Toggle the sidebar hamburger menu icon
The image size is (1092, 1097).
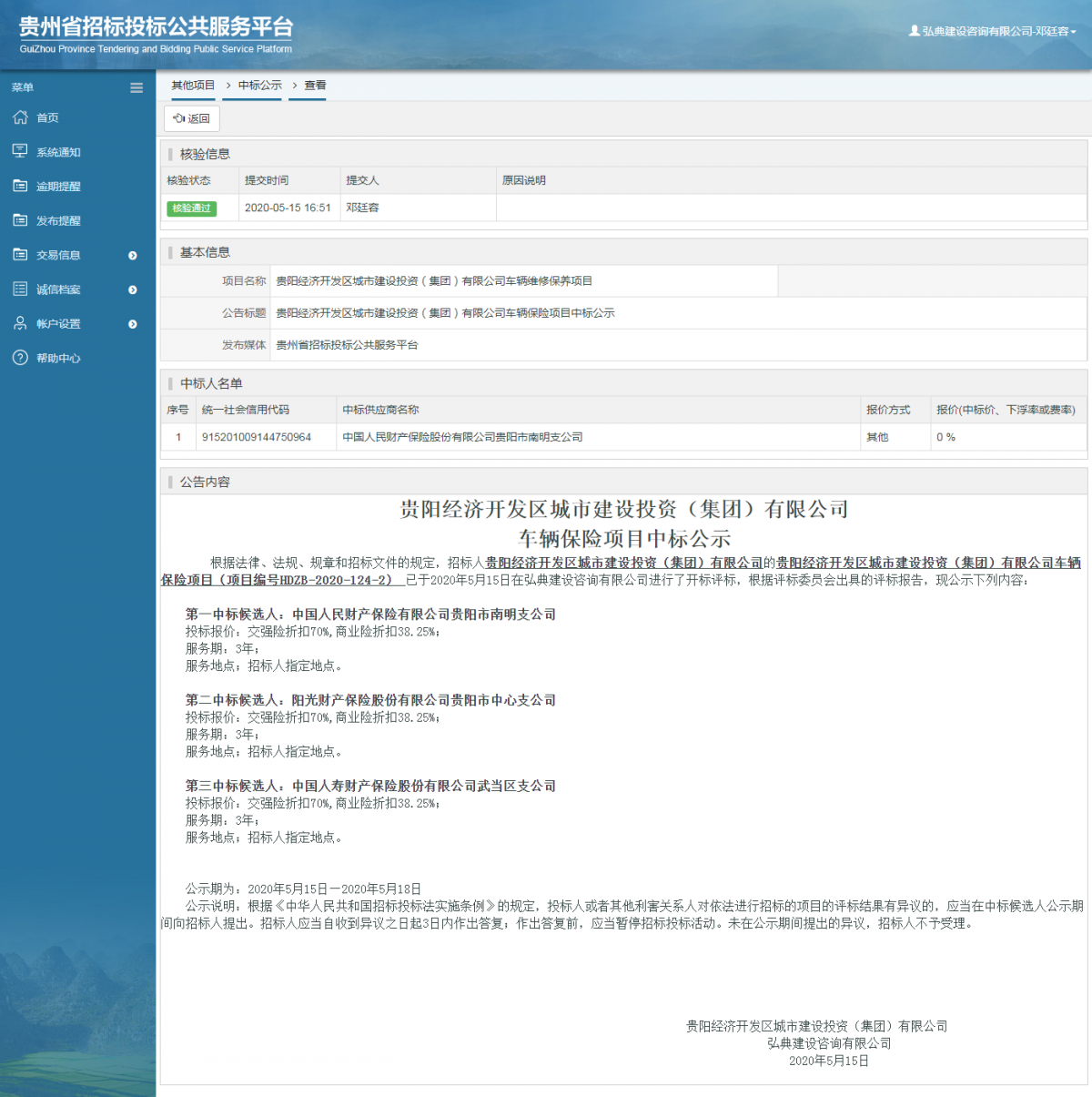coord(136,88)
